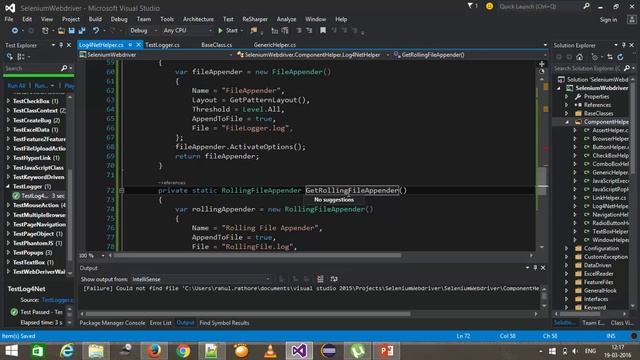
Task: Click the Save toolbar icon
Action: [x=71, y=31]
